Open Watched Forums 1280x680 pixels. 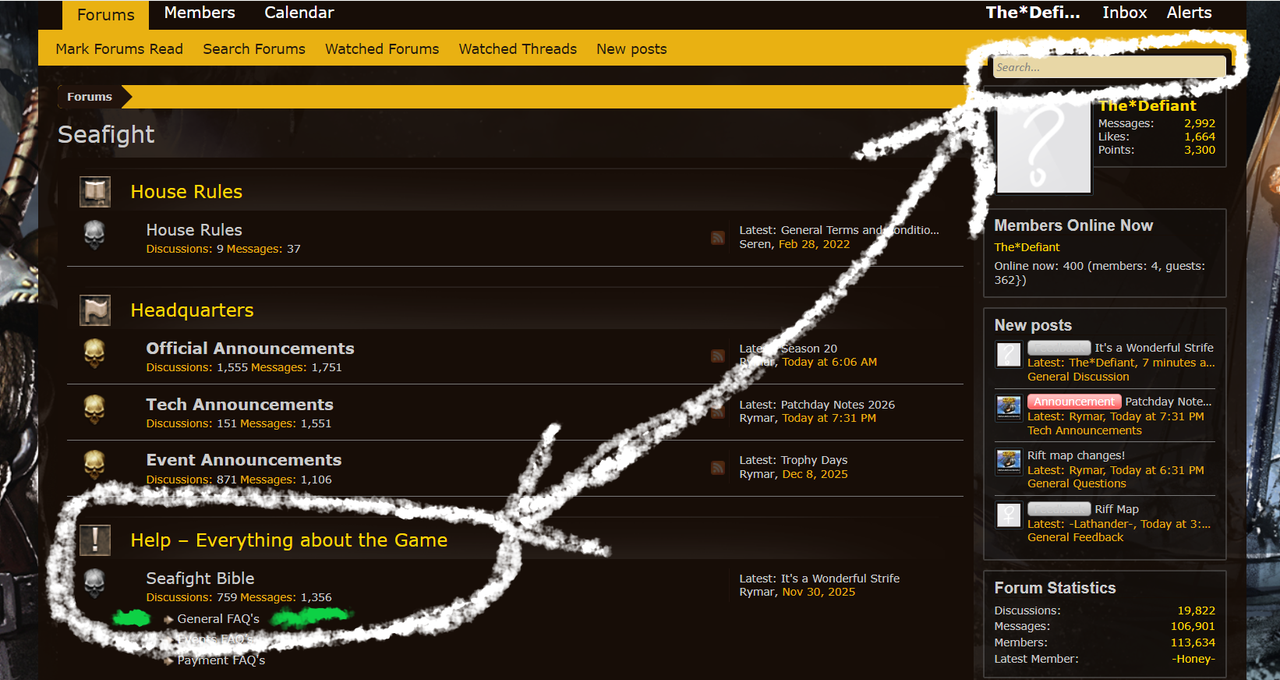point(382,49)
